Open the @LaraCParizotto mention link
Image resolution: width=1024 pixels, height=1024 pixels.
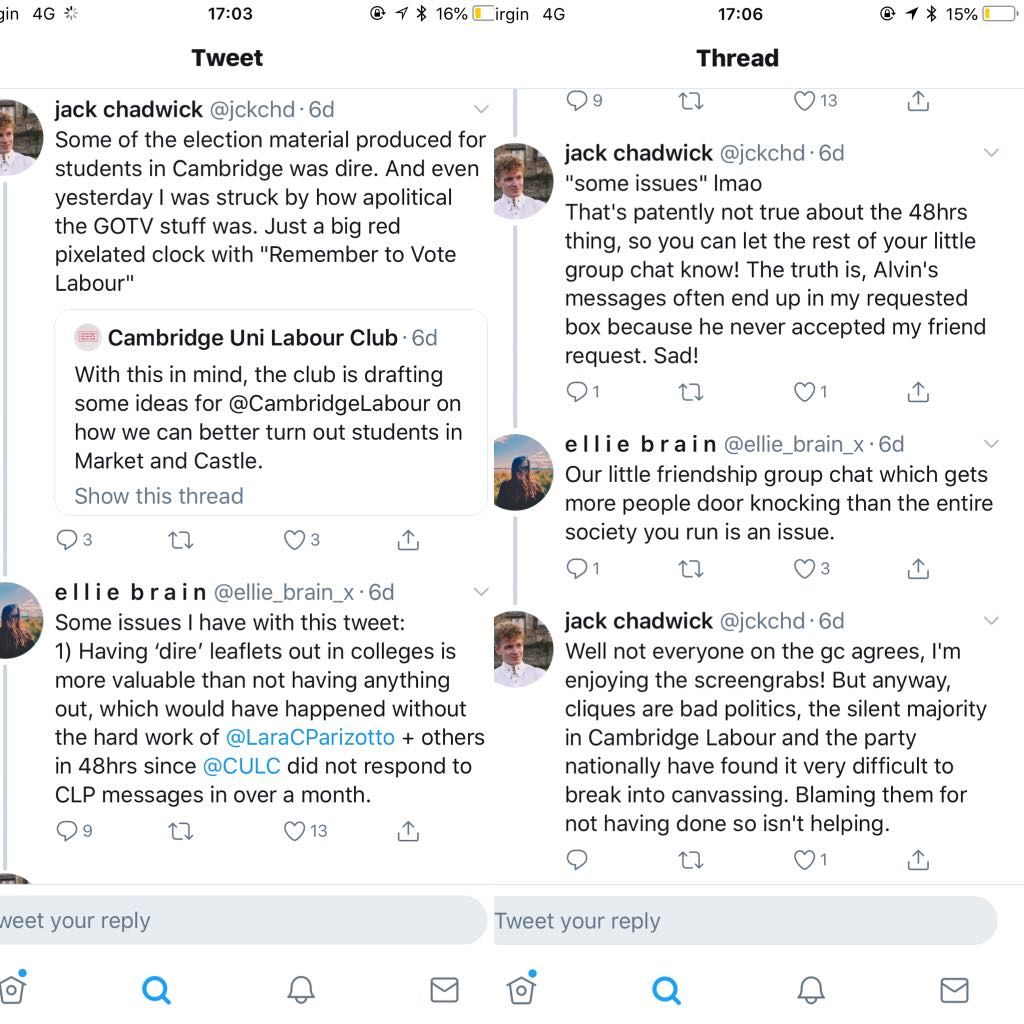[310, 737]
